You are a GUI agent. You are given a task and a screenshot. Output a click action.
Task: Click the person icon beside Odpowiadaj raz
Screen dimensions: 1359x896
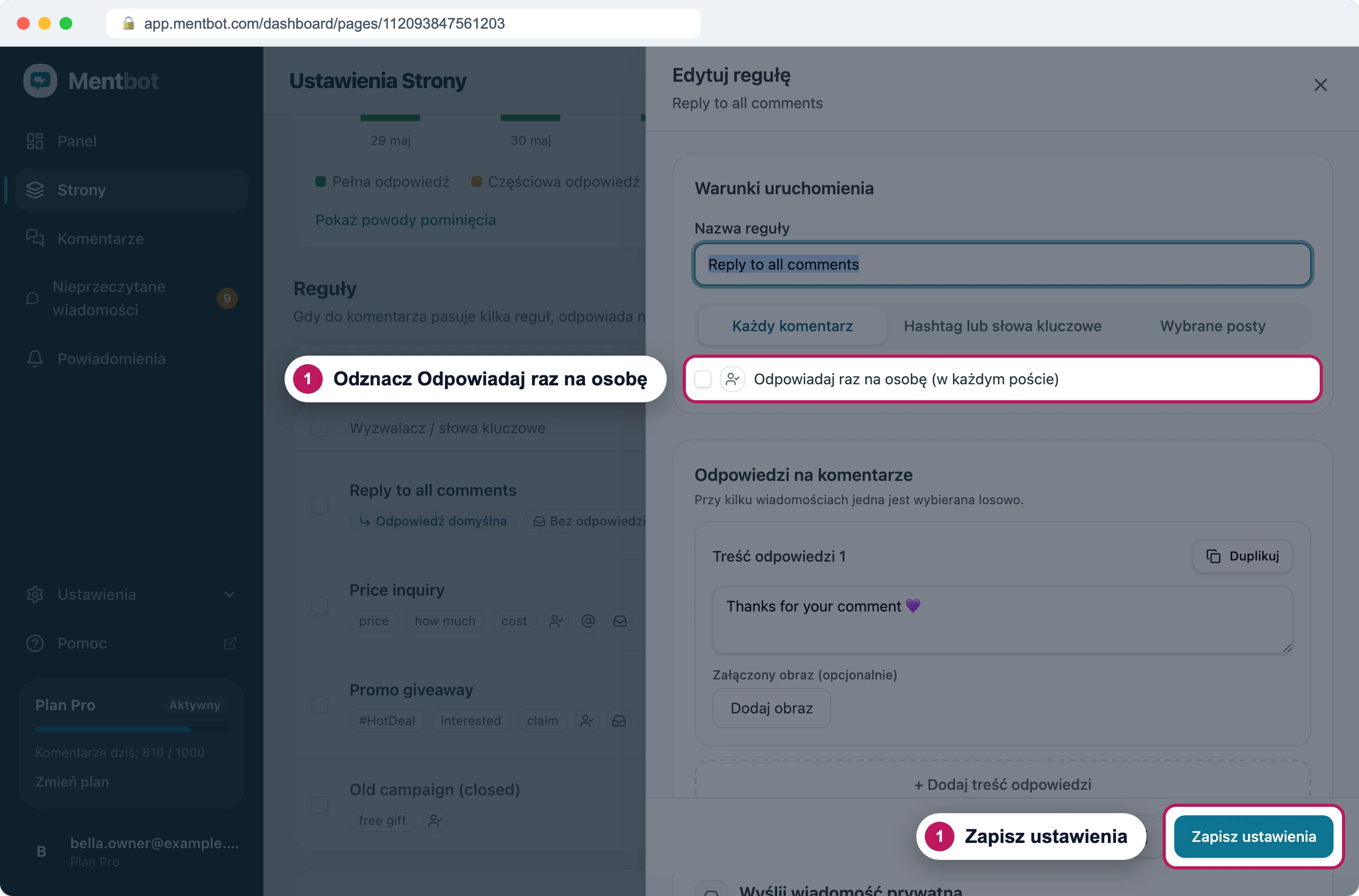[x=732, y=379]
